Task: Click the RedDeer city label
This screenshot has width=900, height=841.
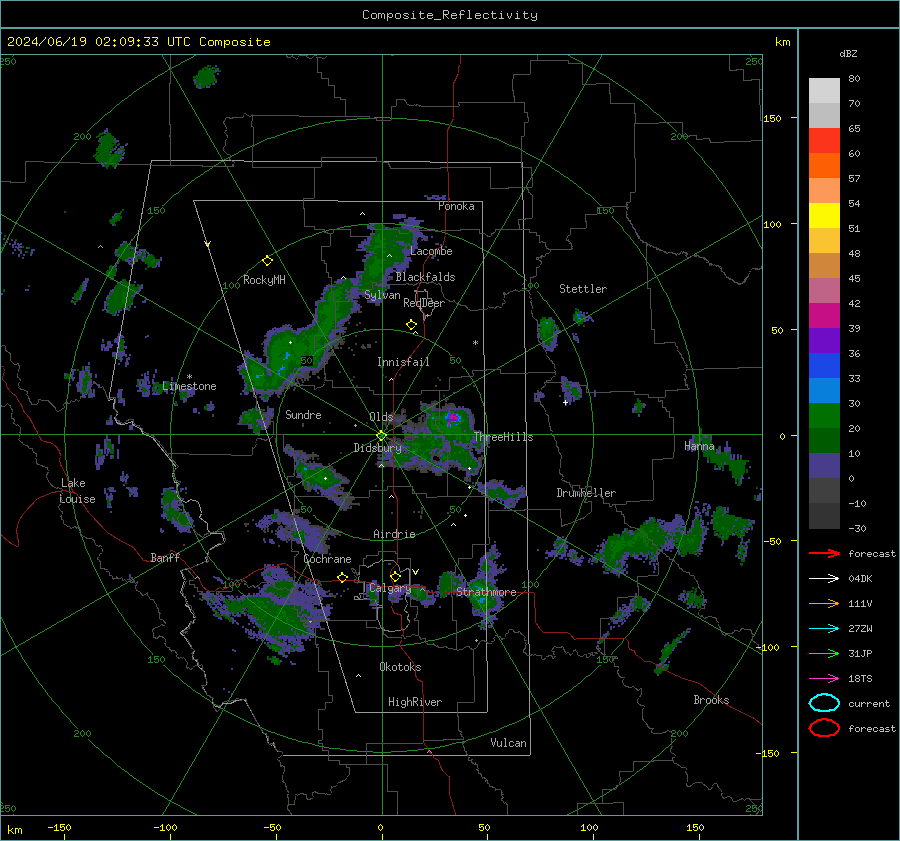Action: click(x=424, y=303)
